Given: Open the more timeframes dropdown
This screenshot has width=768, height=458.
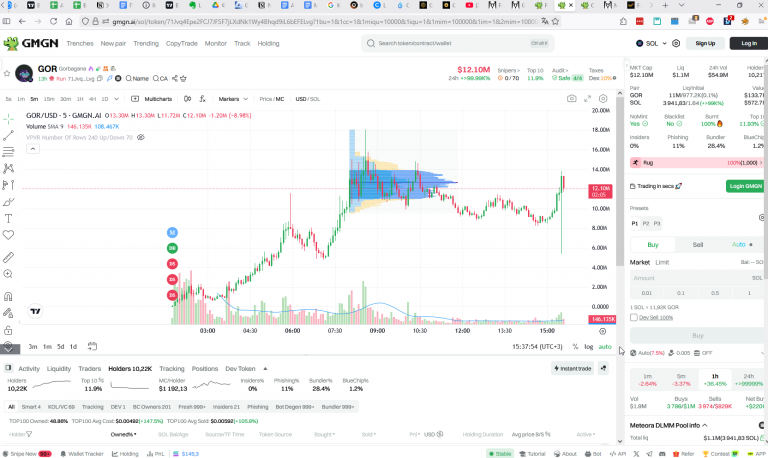Looking at the screenshot, I should coord(116,99).
